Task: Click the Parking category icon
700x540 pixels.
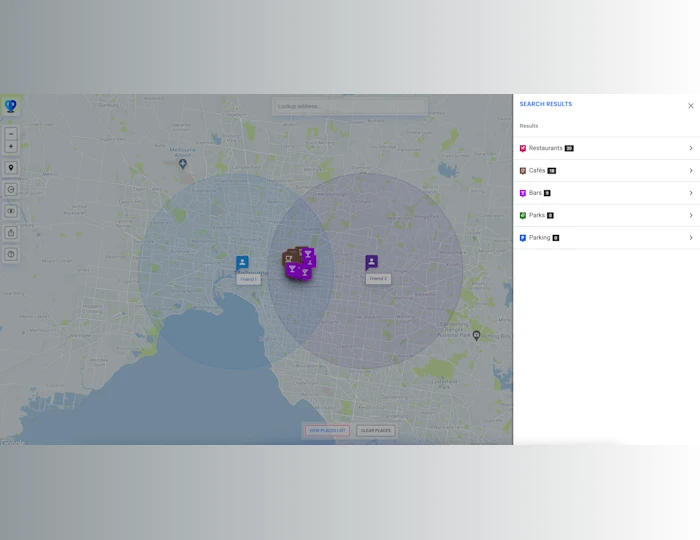Action: [523, 238]
